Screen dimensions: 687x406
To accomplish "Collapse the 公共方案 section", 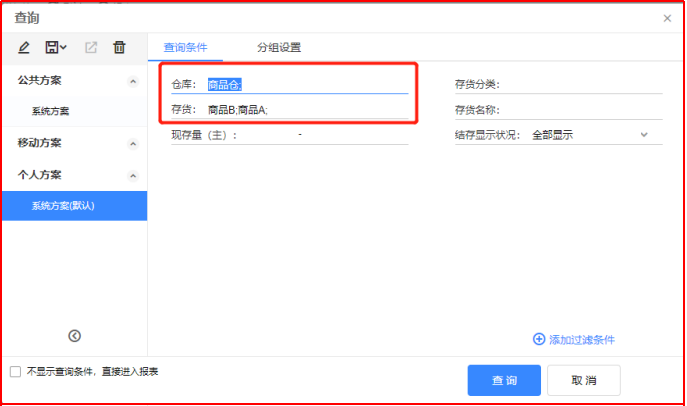I will (x=133, y=81).
